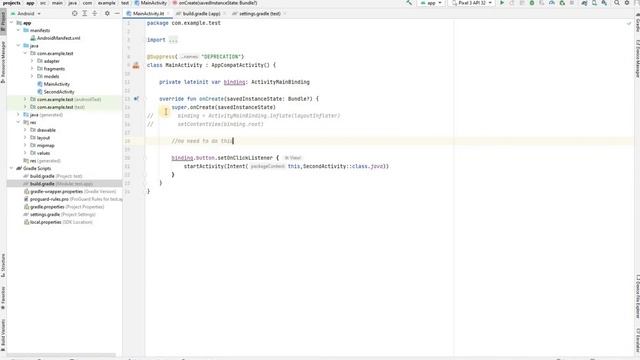The image size is (640, 360).
Task: Switch to the MainActivity.kt editor tab
Action: pos(147,13)
